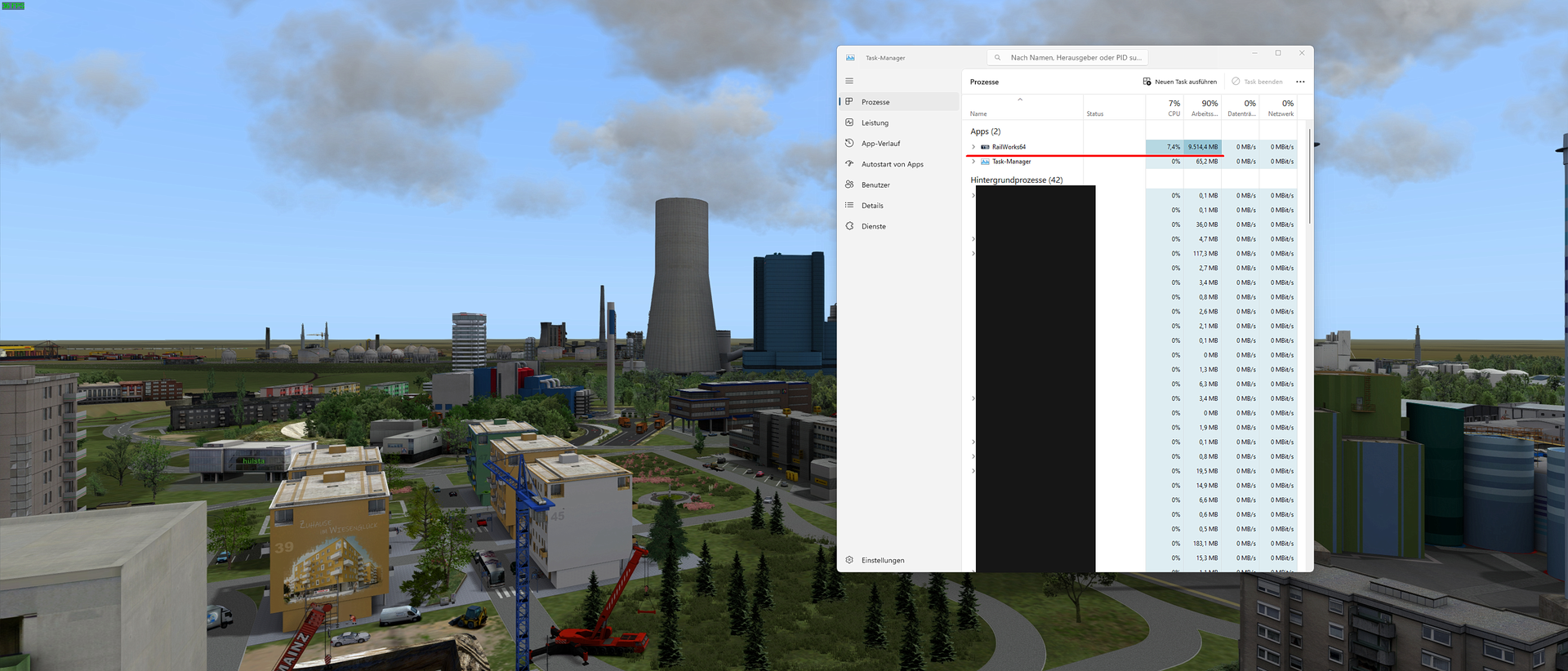Sort by the CPU column header
The width and height of the screenshot is (1568, 671).
(1165, 108)
